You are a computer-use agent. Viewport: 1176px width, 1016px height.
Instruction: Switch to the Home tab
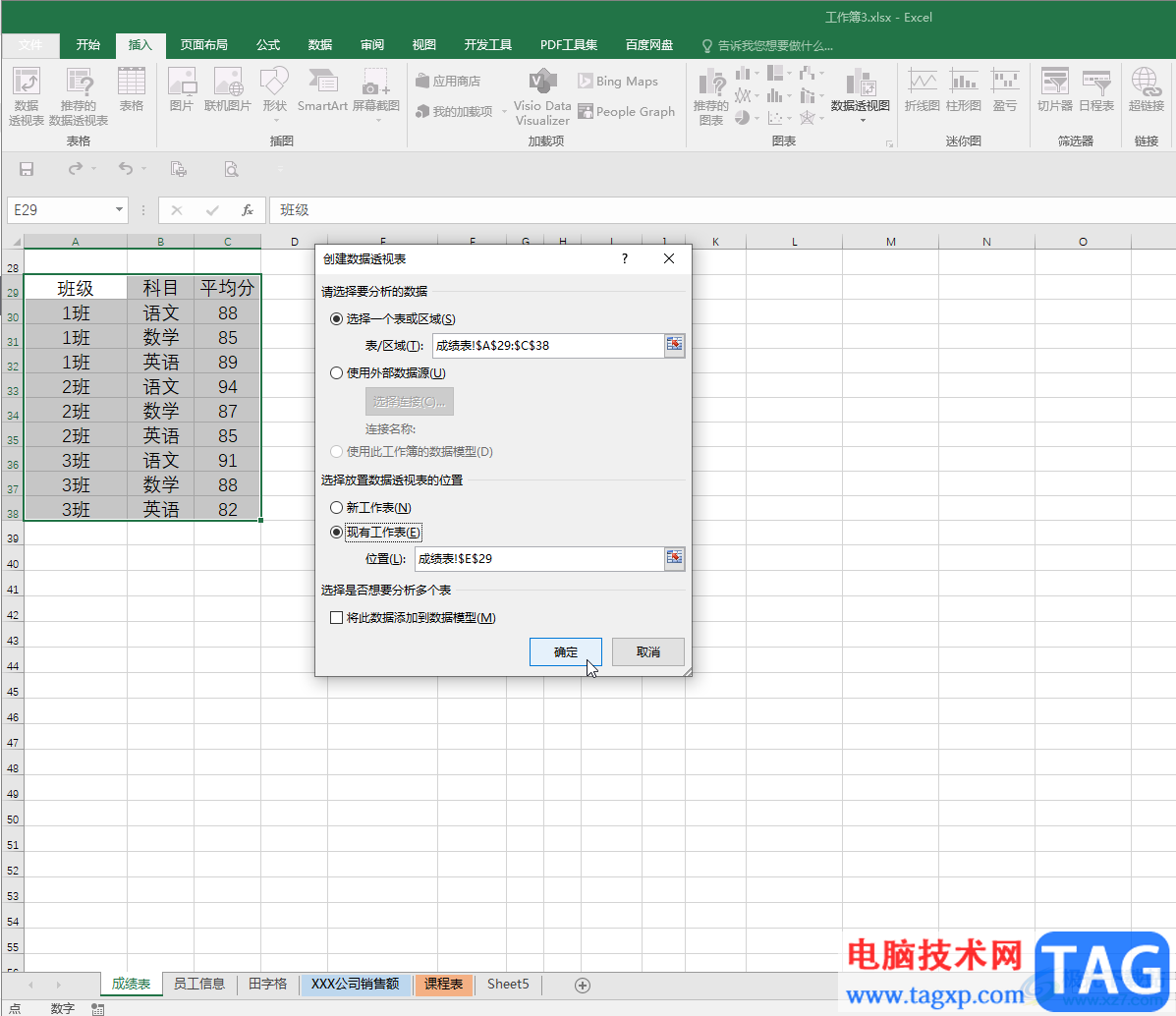click(x=87, y=45)
